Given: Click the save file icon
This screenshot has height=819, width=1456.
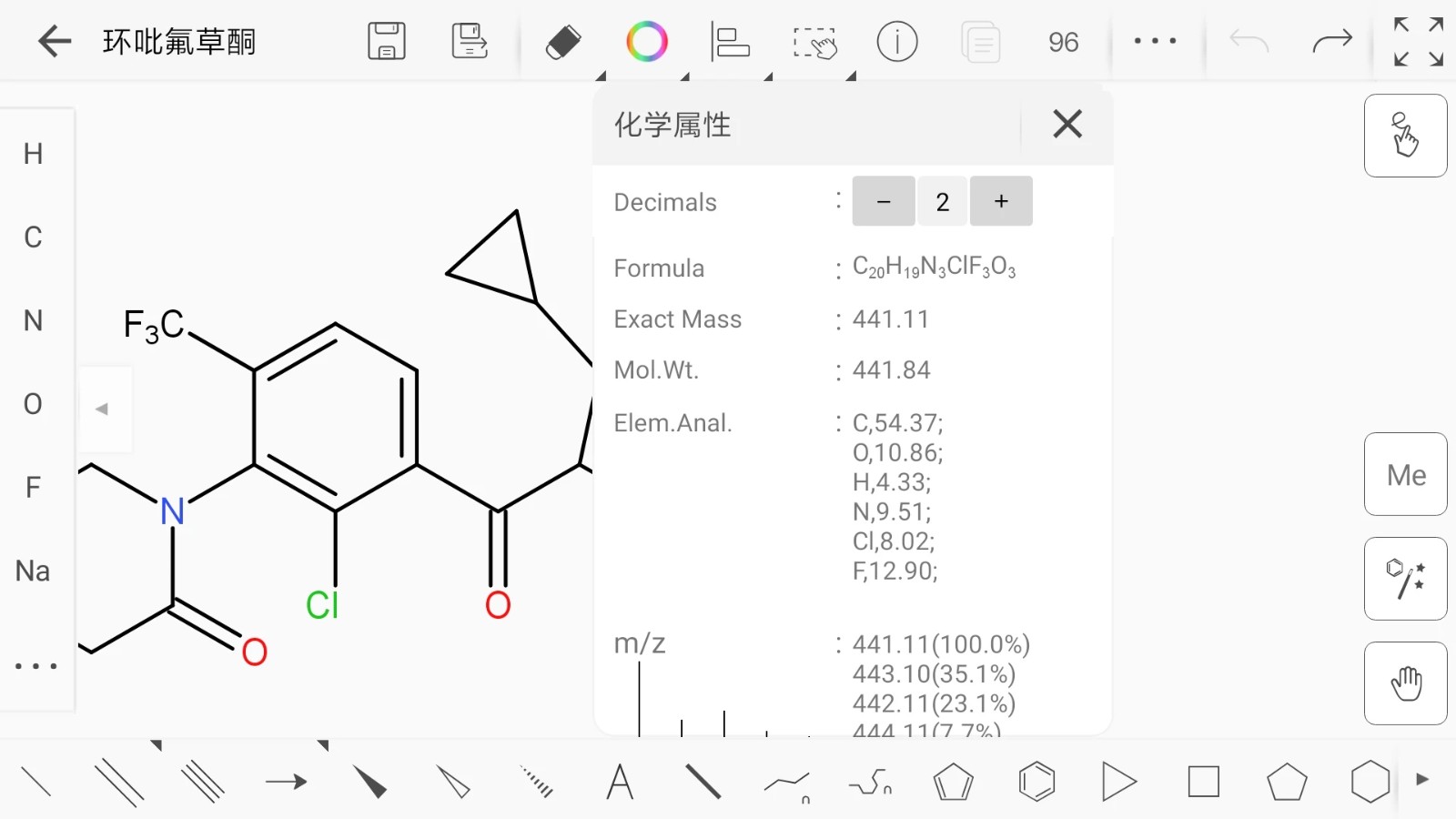Looking at the screenshot, I should coord(387,42).
